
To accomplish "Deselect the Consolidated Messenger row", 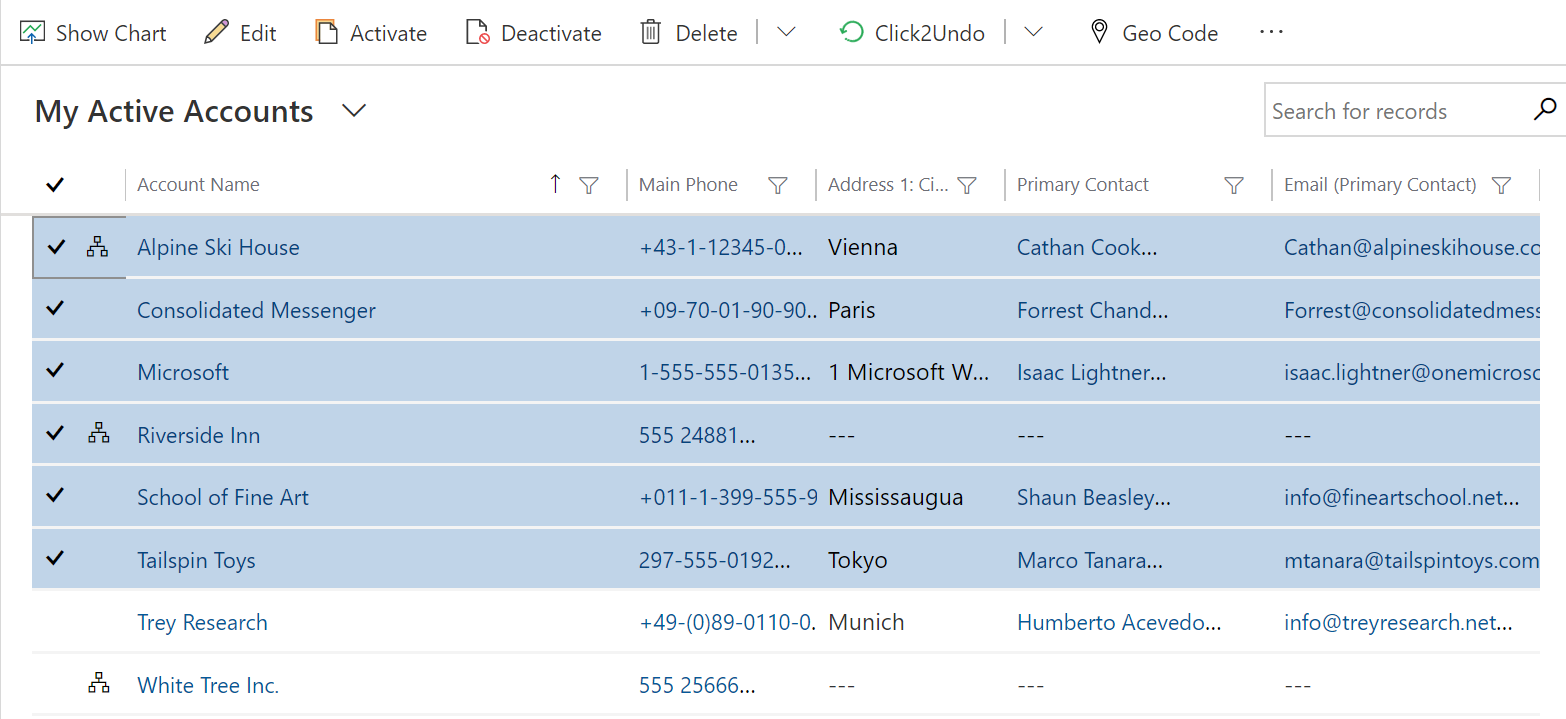I will pos(55,308).
